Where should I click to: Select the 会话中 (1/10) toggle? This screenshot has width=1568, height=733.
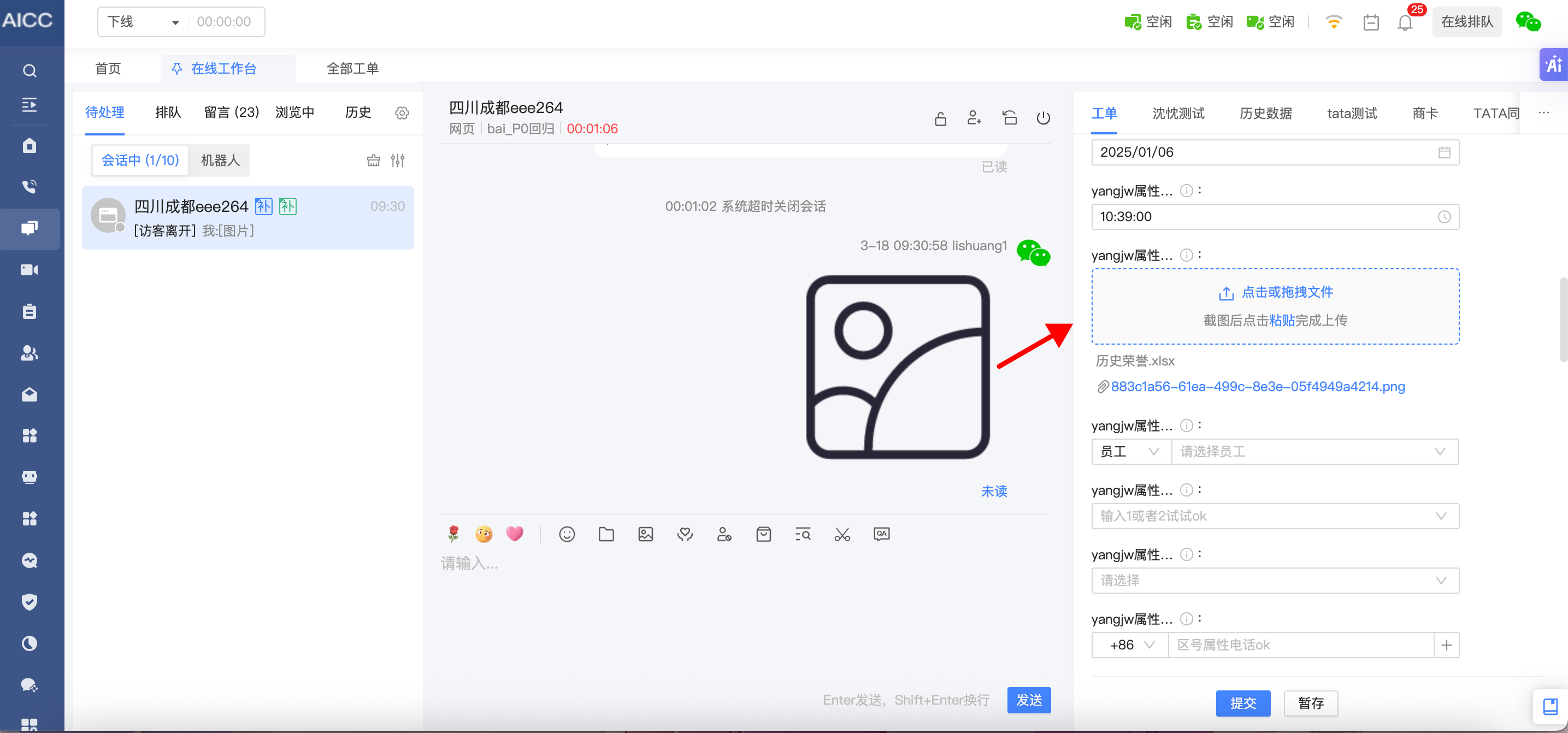click(x=140, y=161)
